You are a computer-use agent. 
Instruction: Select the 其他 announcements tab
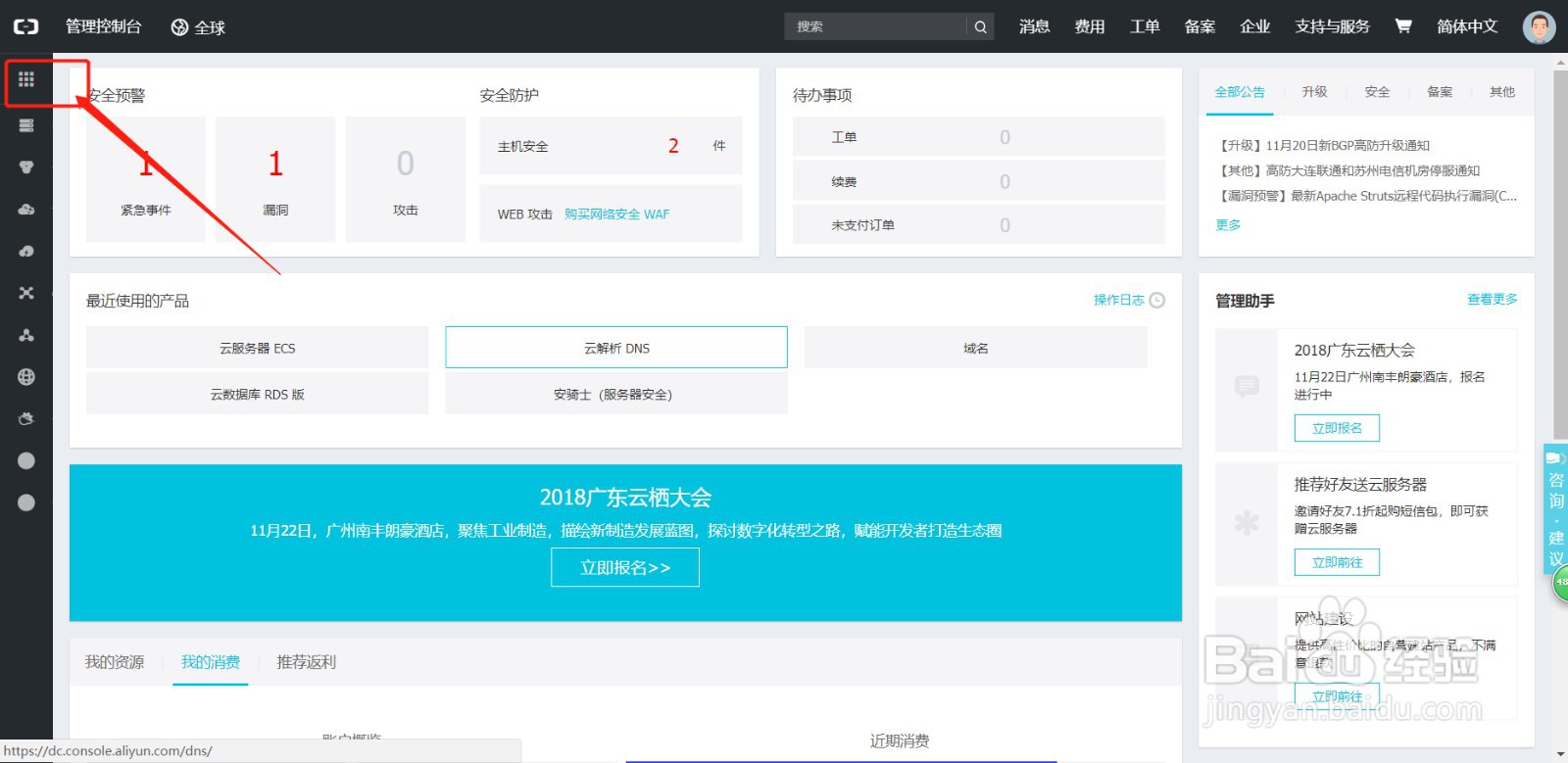click(x=1502, y=92)
